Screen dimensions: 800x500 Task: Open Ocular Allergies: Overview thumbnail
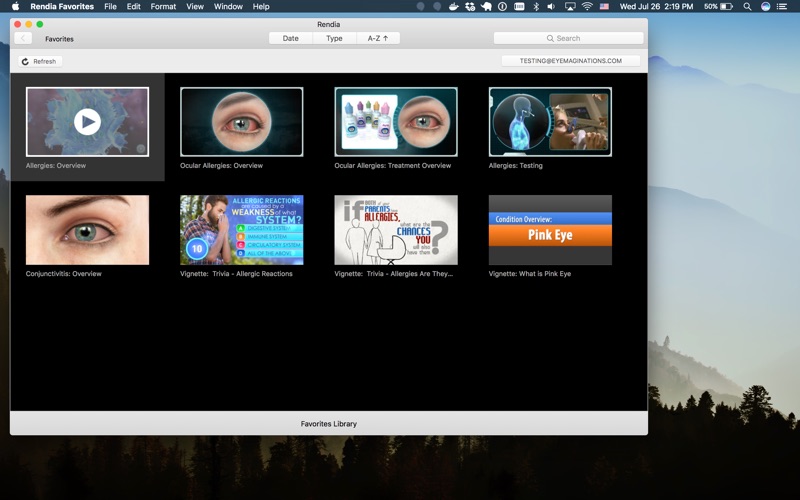[x=242, y=122]
